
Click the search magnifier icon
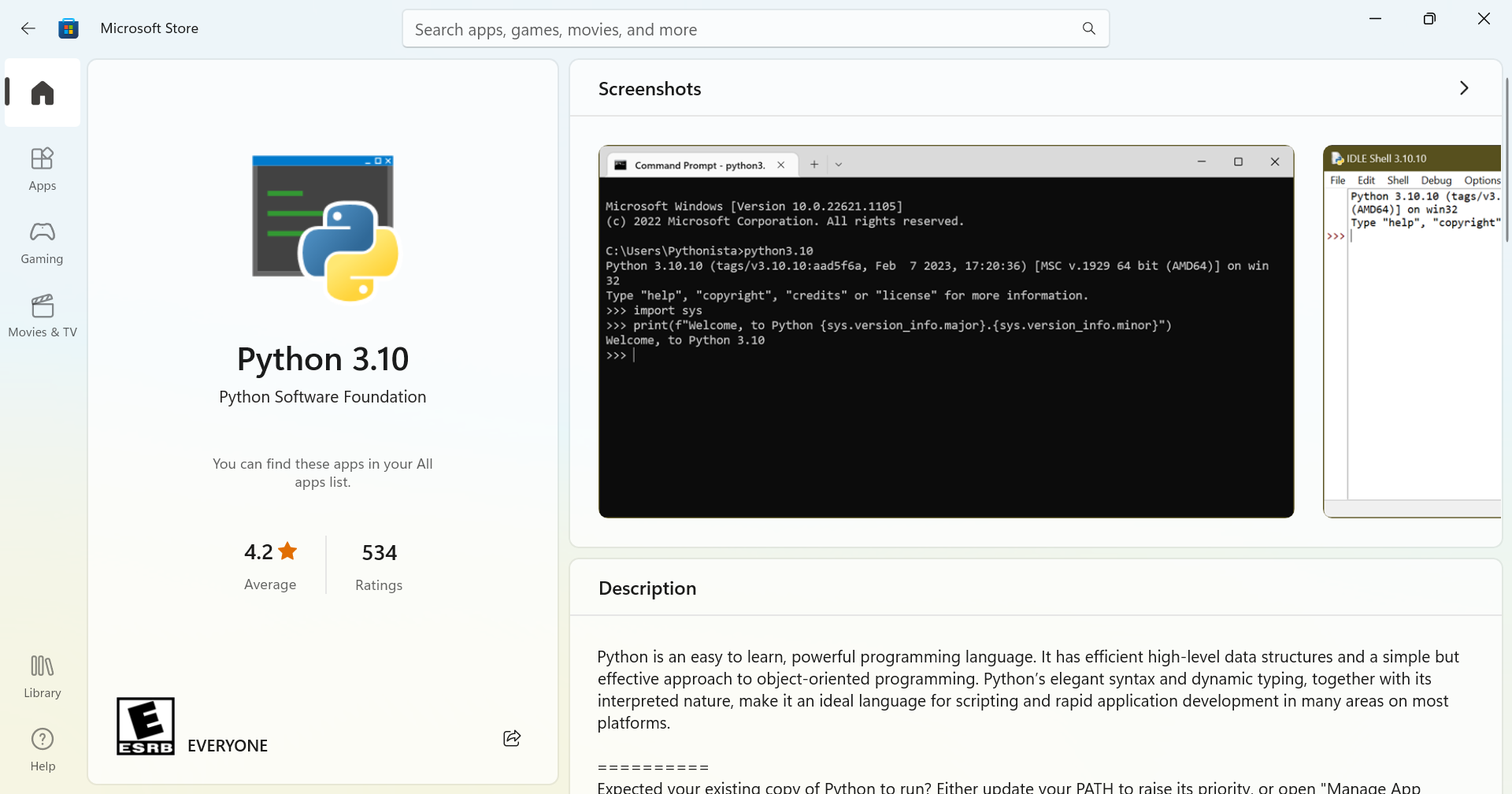click(1089, 29)
